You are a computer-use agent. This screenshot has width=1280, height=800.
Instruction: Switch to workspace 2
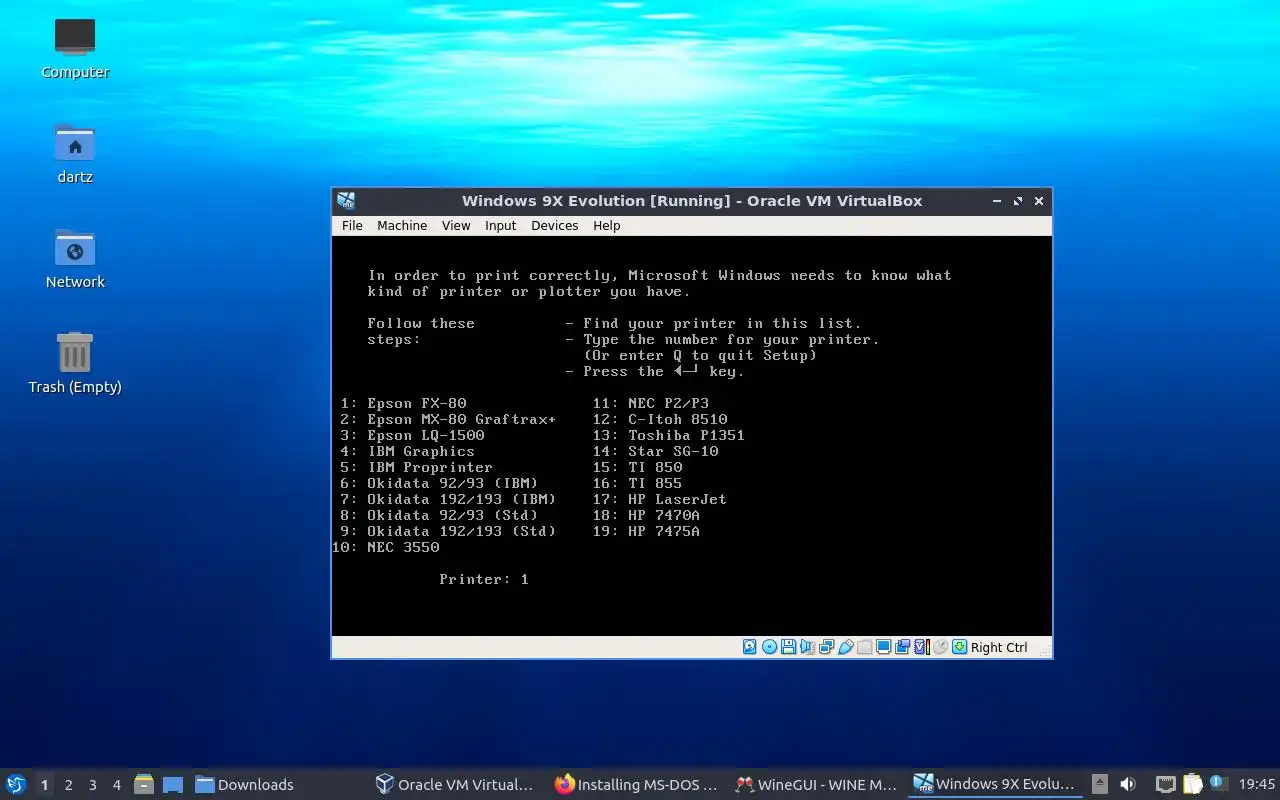68,785
